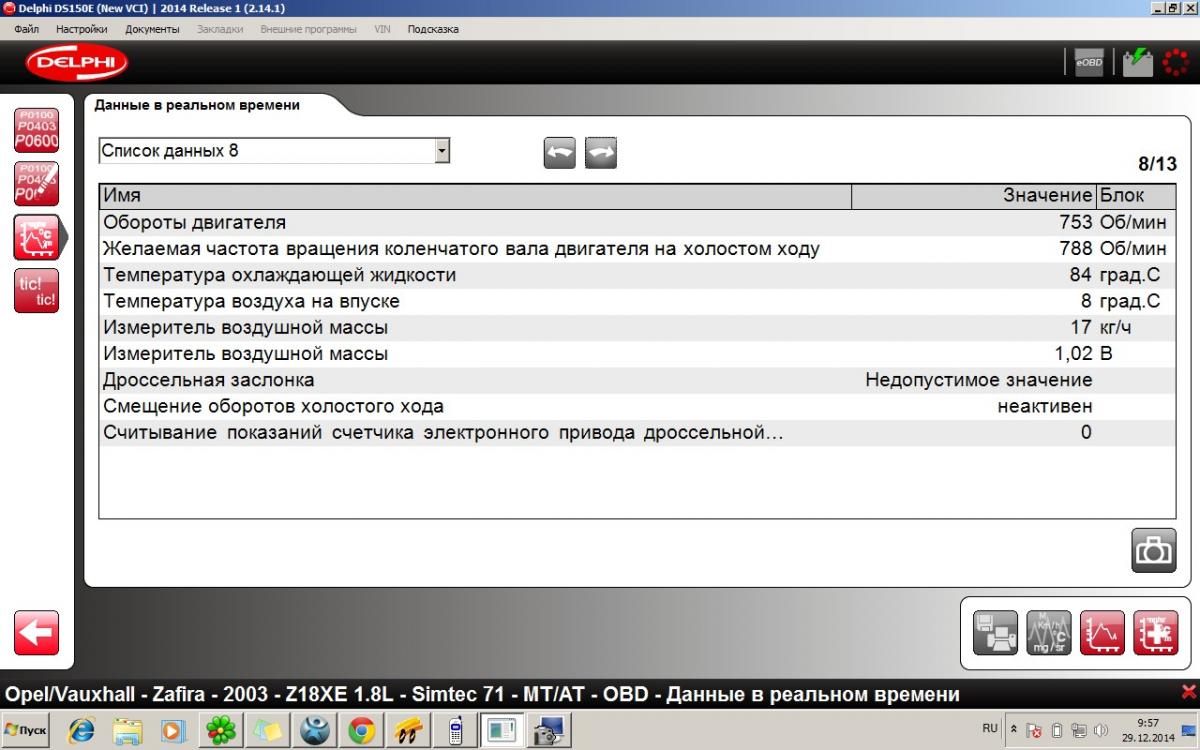The height and width of the screenshot is (750, 1200).
Task: Click the red back arrow button
Action: (36, 633)
